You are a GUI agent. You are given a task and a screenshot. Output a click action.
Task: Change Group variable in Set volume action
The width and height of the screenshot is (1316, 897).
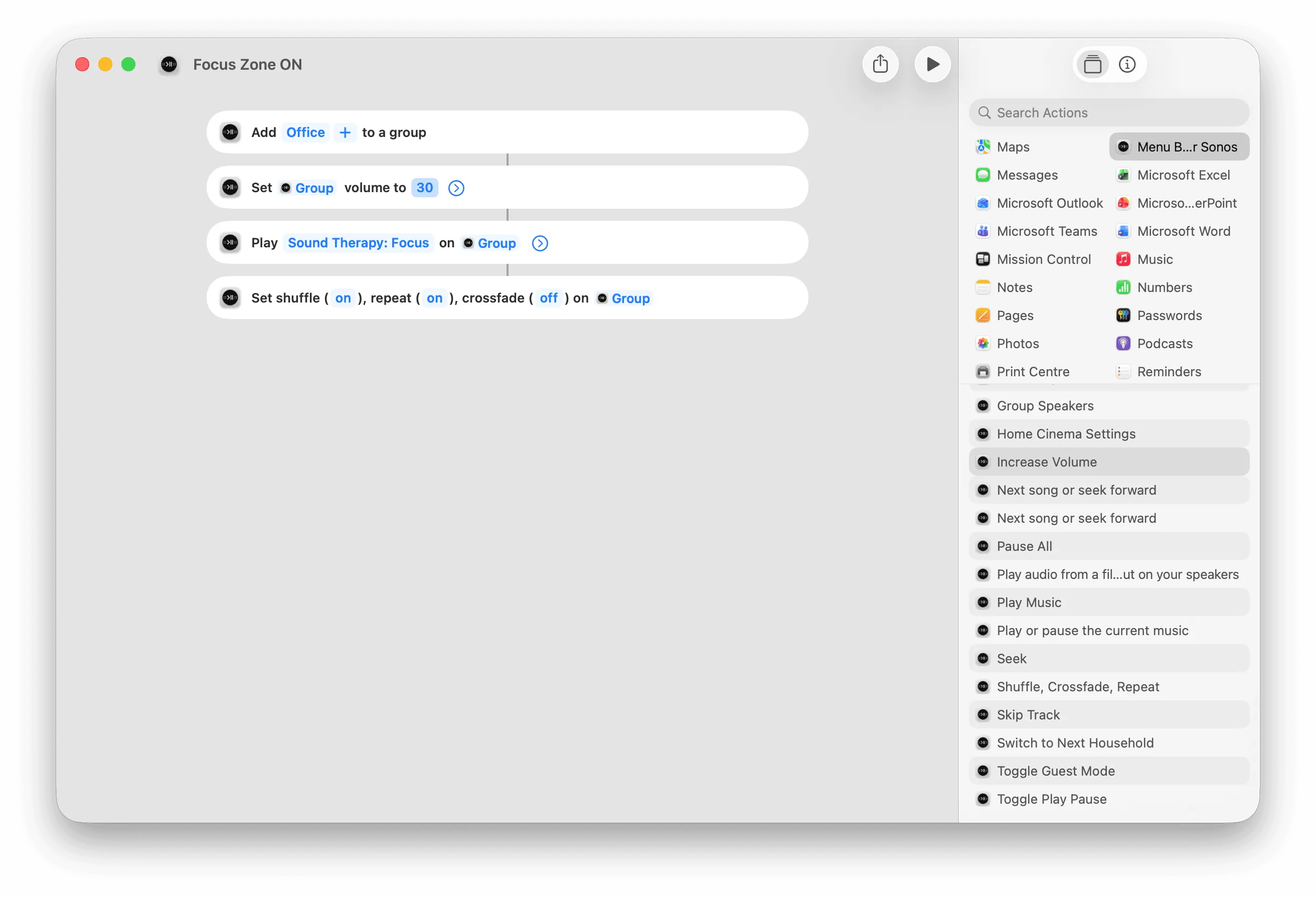(x=307, y=188)
